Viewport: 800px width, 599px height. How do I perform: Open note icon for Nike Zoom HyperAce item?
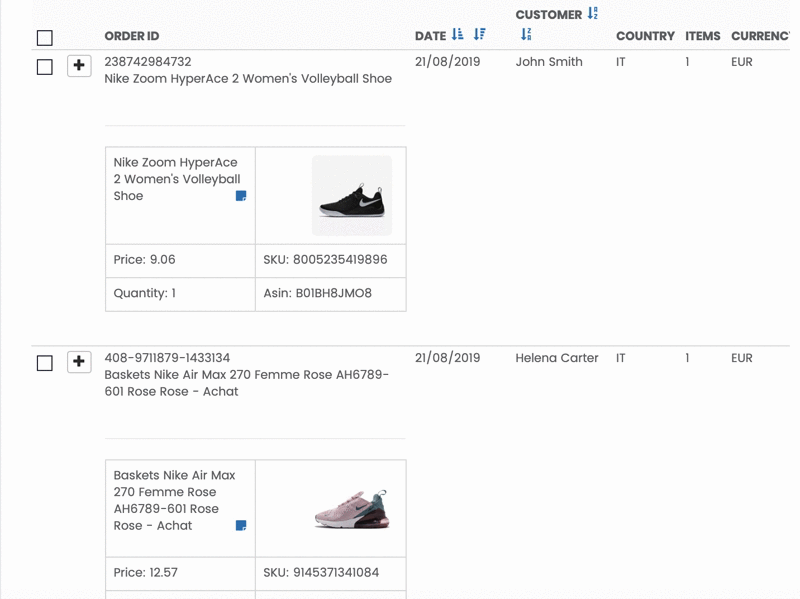[x=241, y=196]
